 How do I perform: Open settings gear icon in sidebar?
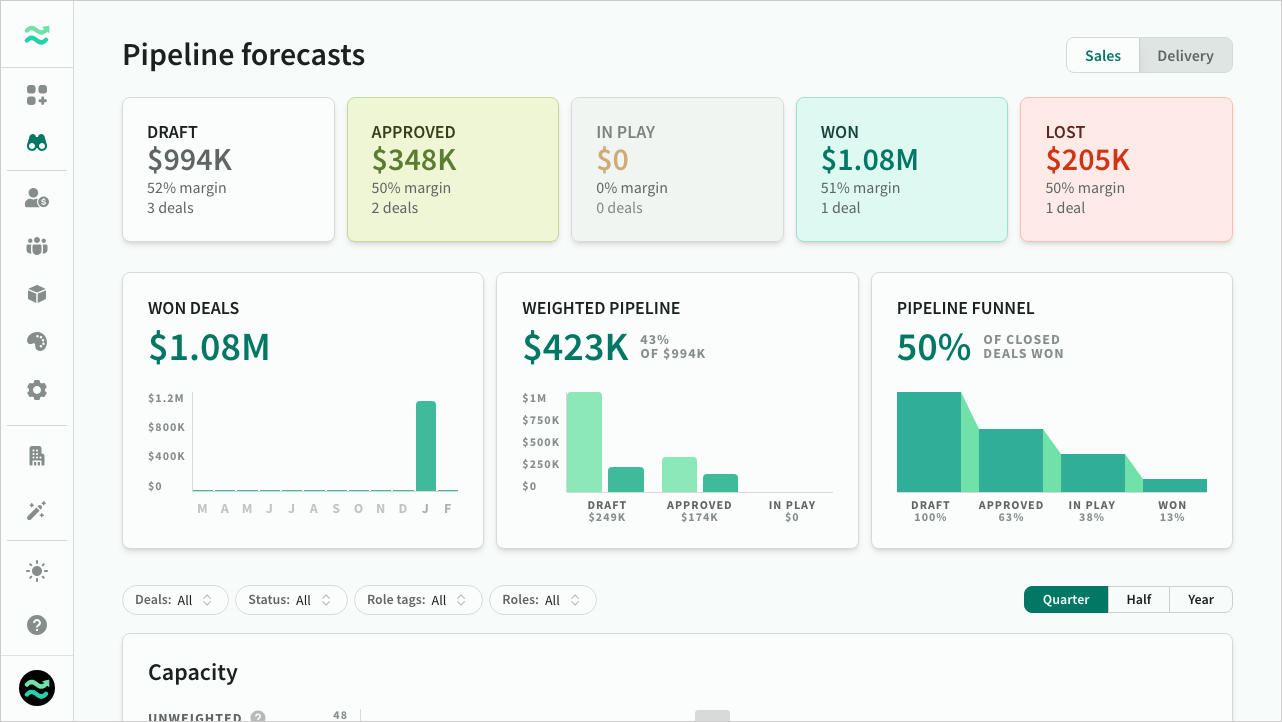(37, 390)
